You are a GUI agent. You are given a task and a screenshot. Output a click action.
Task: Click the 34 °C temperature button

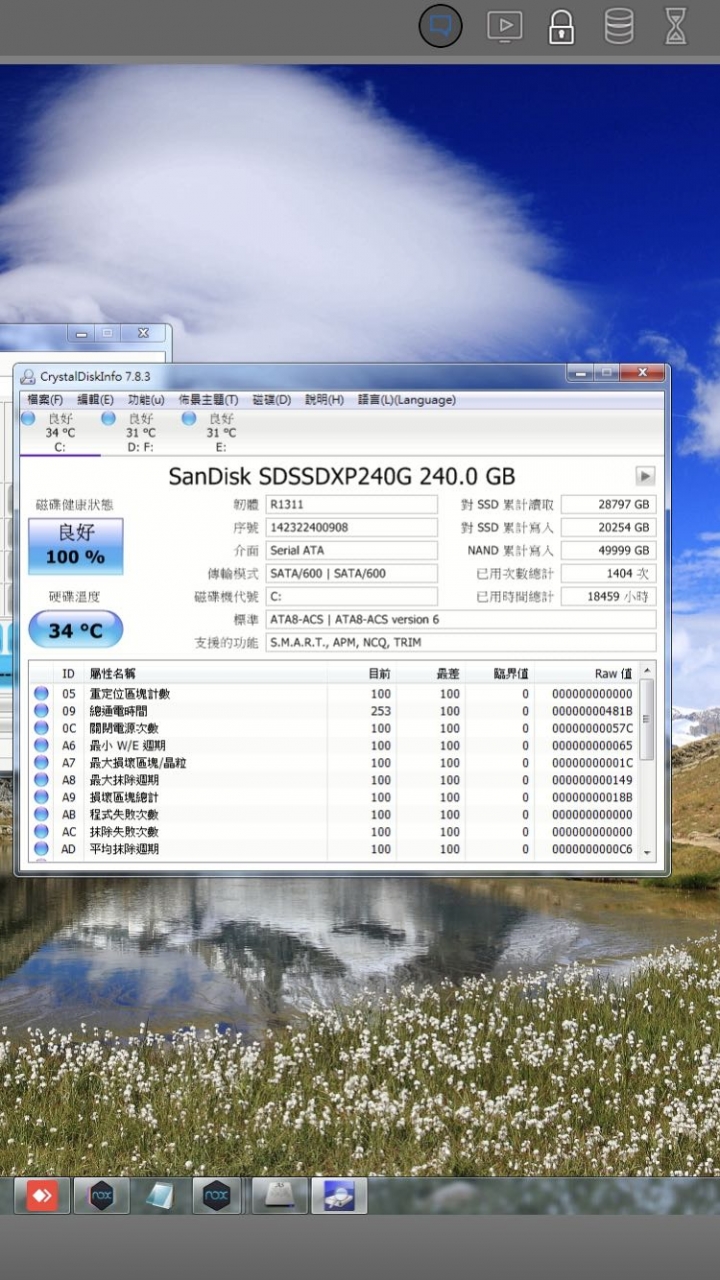coord(75,630)
